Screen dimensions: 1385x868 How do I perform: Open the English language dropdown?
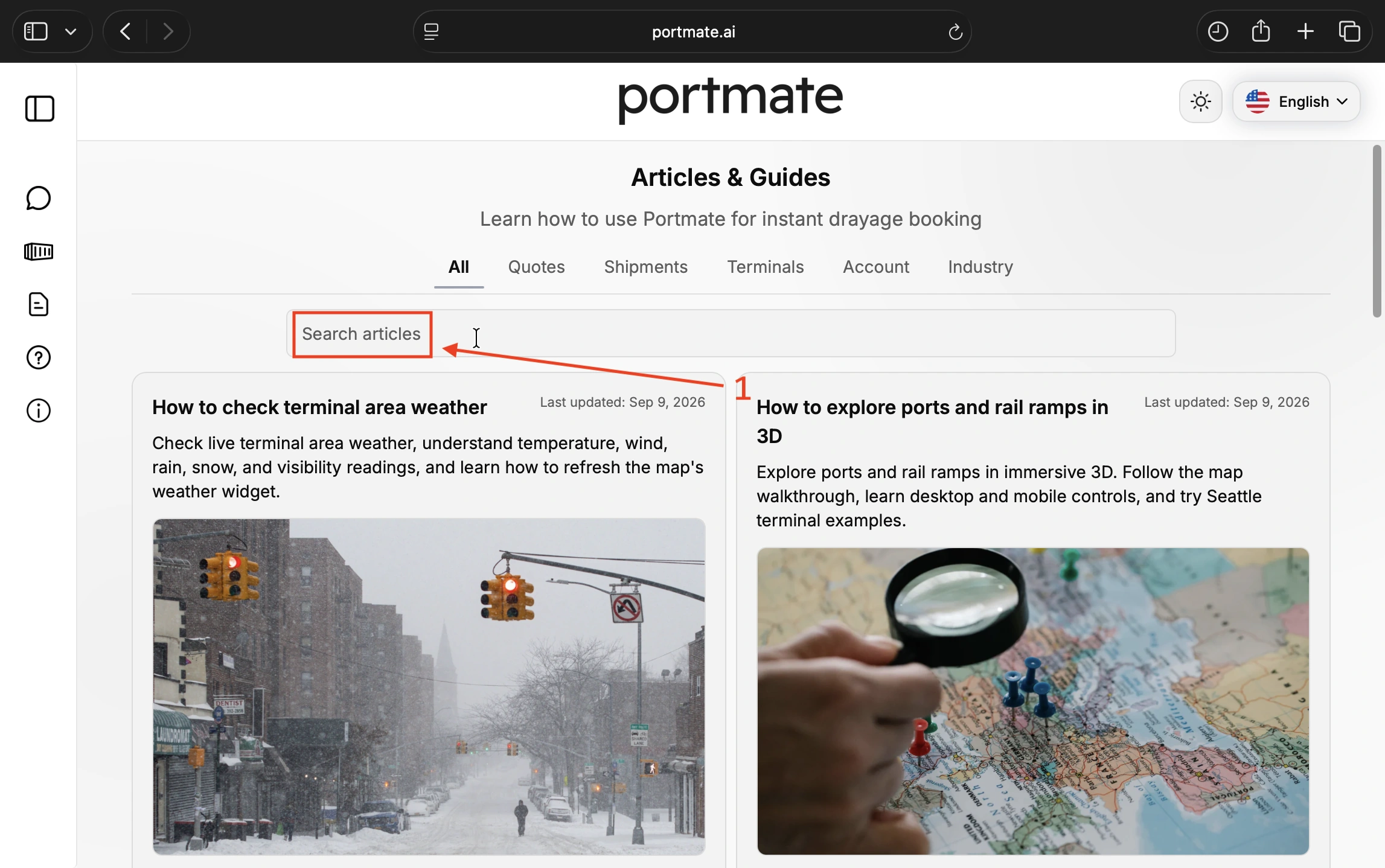coord(1296,101)
